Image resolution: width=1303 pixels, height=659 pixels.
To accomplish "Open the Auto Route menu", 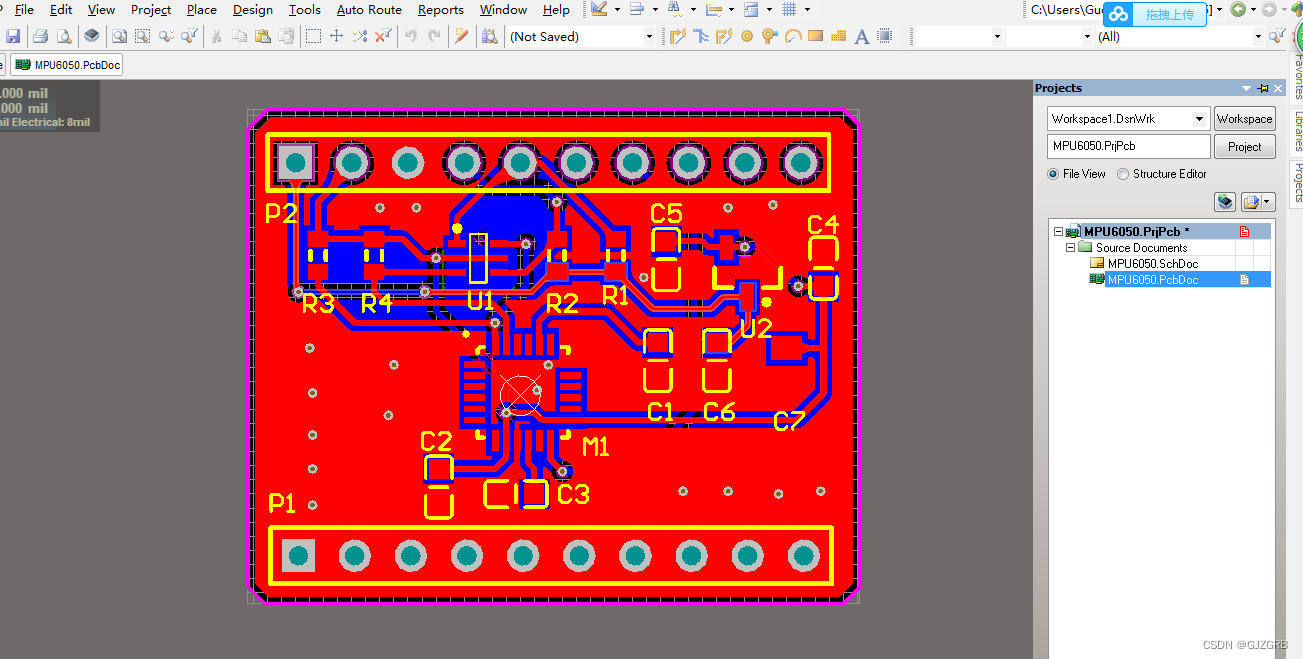I will pyautogui.click(x=369, y=10).
